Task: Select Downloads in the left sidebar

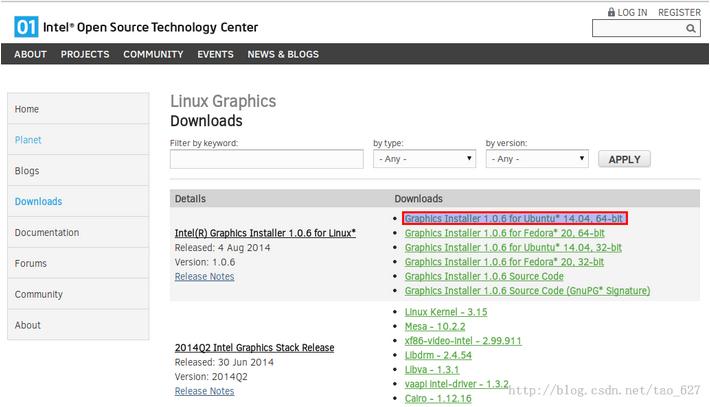Action: 78,201
